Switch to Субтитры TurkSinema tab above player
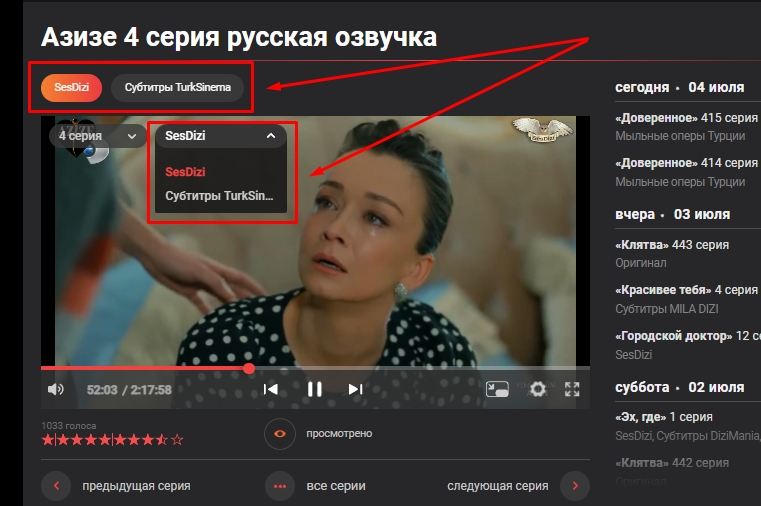The image size is (761, 506). point(177,87)
